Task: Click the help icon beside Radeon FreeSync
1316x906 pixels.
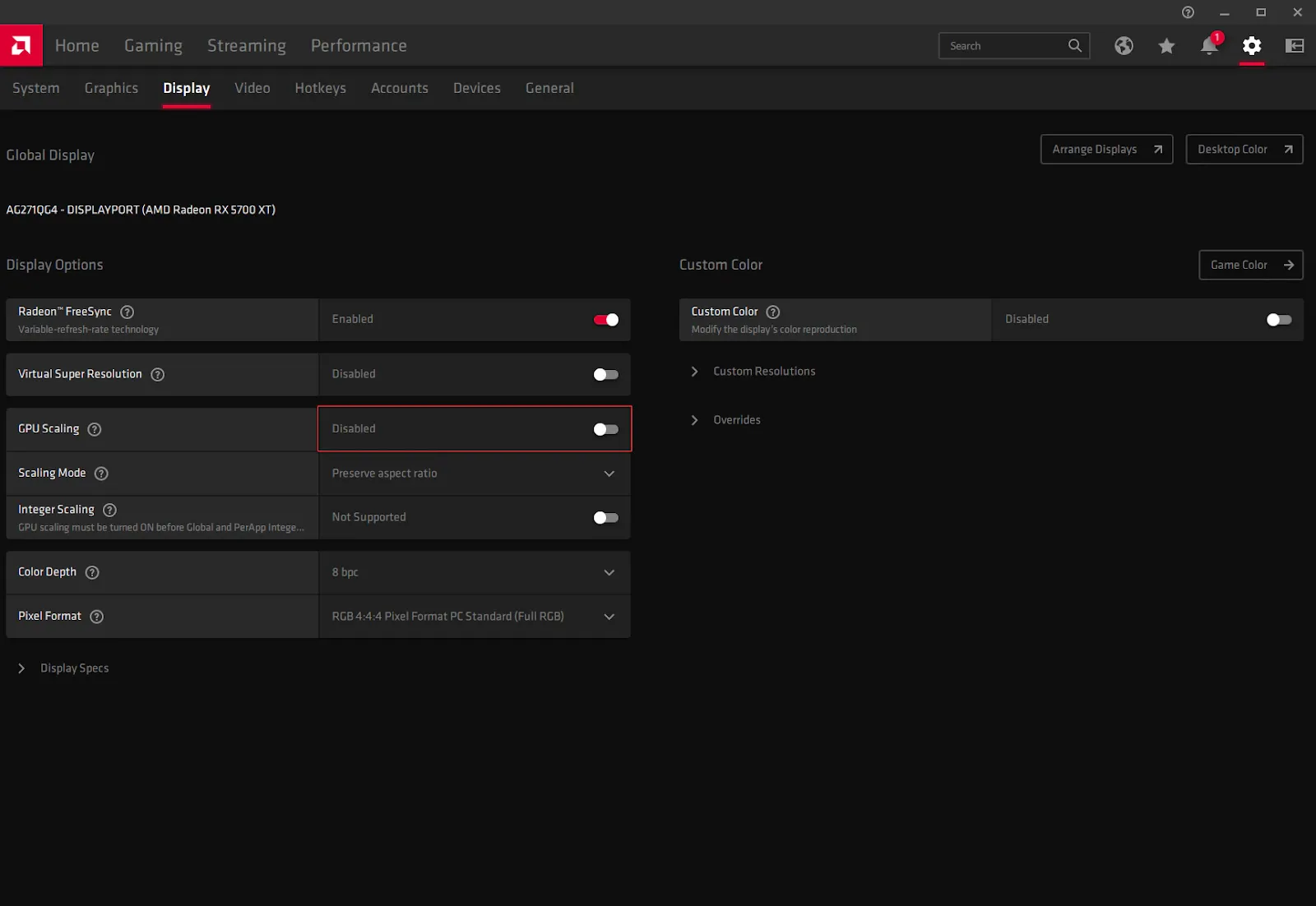Action: (127, 312)
